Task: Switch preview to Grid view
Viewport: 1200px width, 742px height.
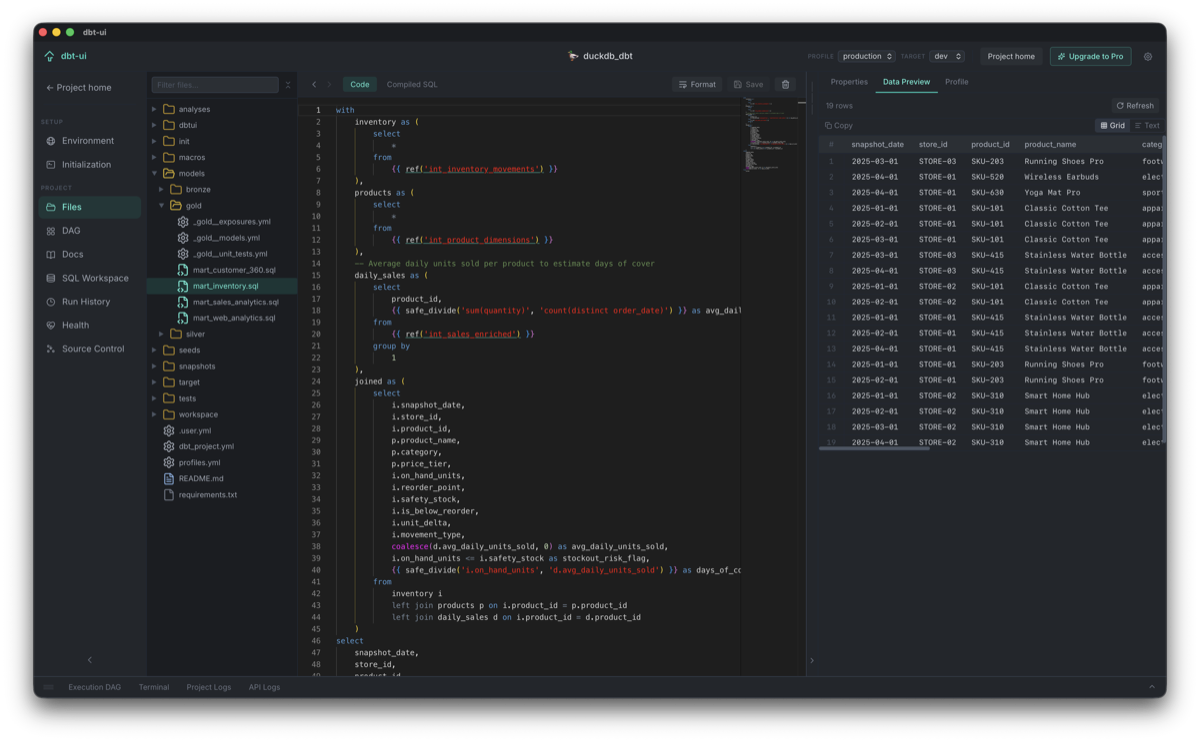Action: [x=1112, y=126]
